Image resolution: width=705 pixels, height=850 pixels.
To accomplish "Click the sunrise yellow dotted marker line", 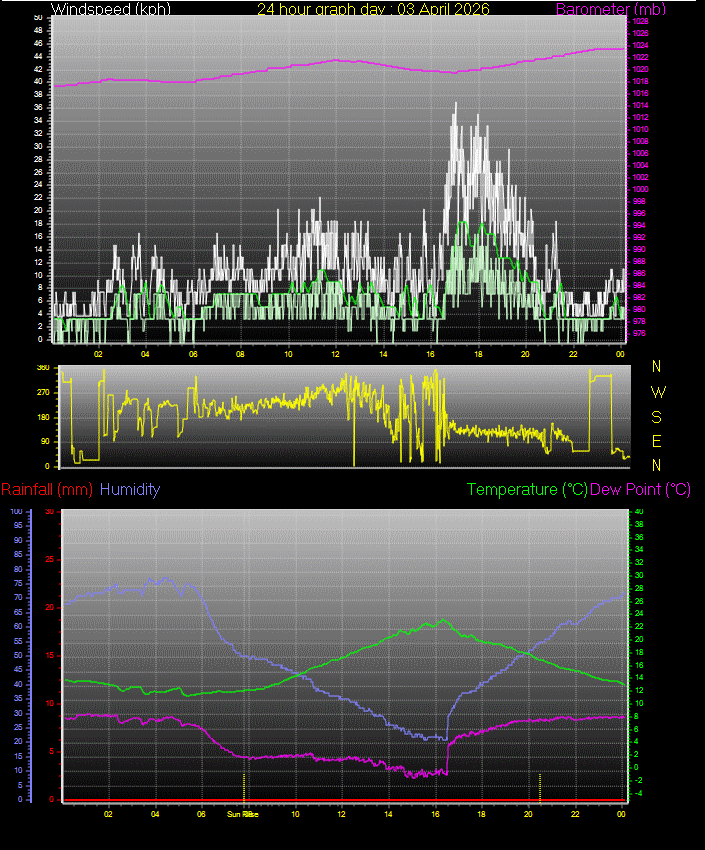I will pyautogui.click(x=244, y=787).
